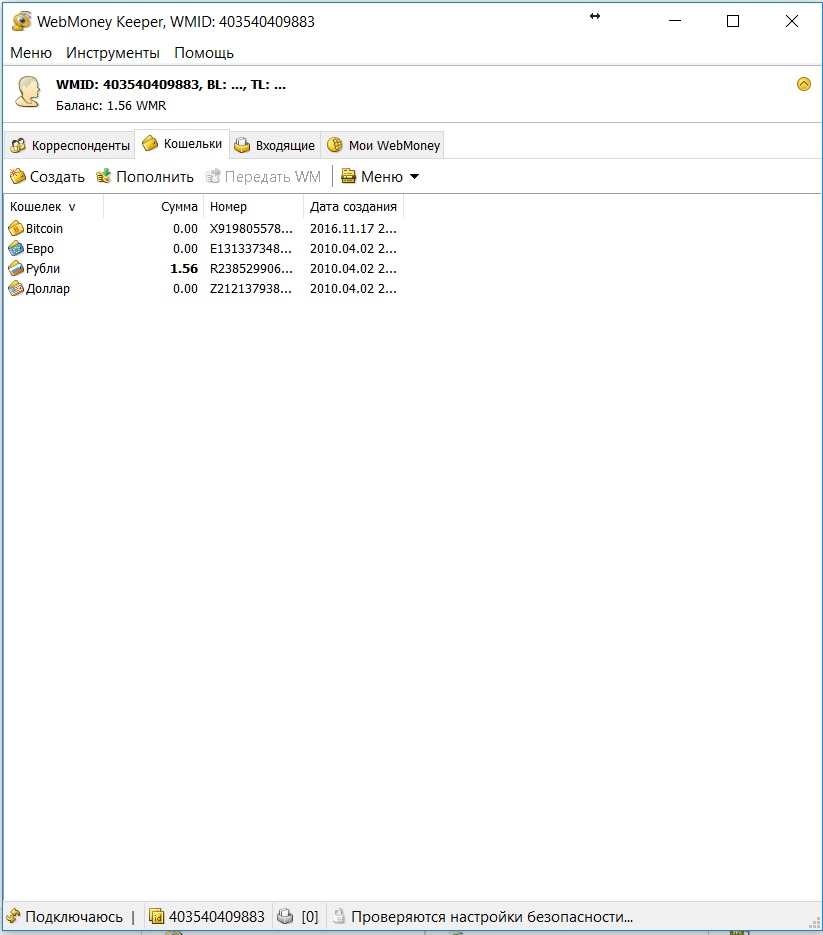Image resolution: width=823 pixels, height=935 pixels.
Task: Switch to the Корреспонденты tab
Action: click(x=69, y=146)
